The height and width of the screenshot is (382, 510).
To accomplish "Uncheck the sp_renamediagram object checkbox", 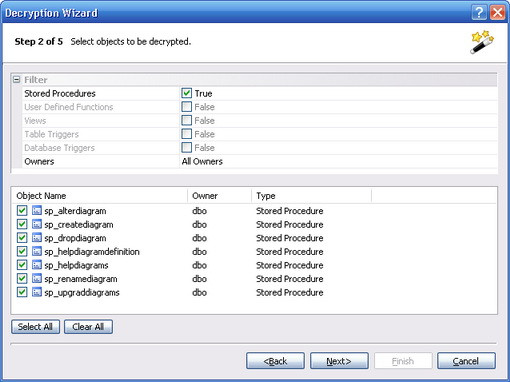I will [22, 279].
